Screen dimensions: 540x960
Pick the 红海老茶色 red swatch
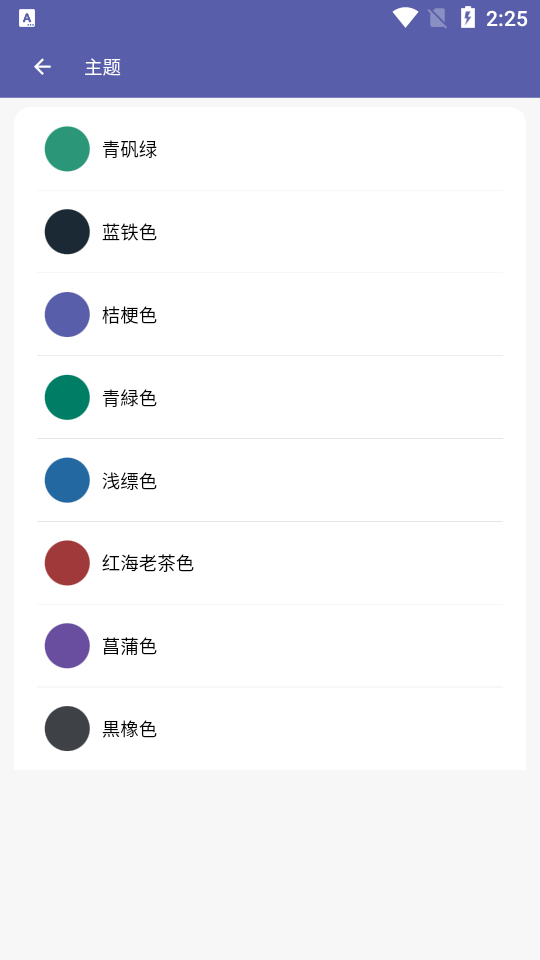point(67,563)
